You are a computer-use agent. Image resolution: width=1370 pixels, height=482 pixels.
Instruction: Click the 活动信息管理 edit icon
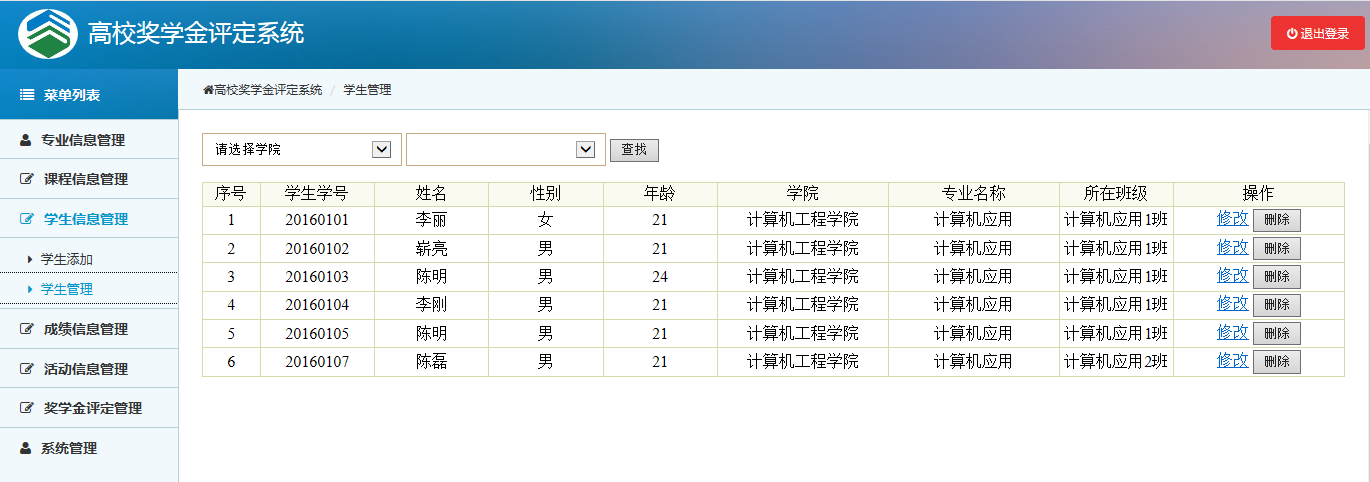(27, 369)
